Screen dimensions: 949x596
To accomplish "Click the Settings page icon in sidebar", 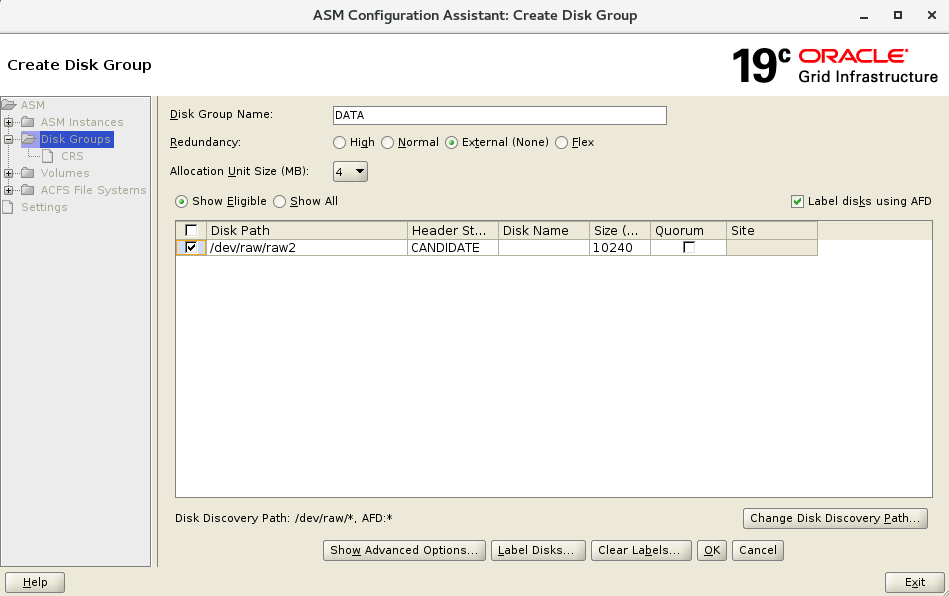I will coord(9,207).
